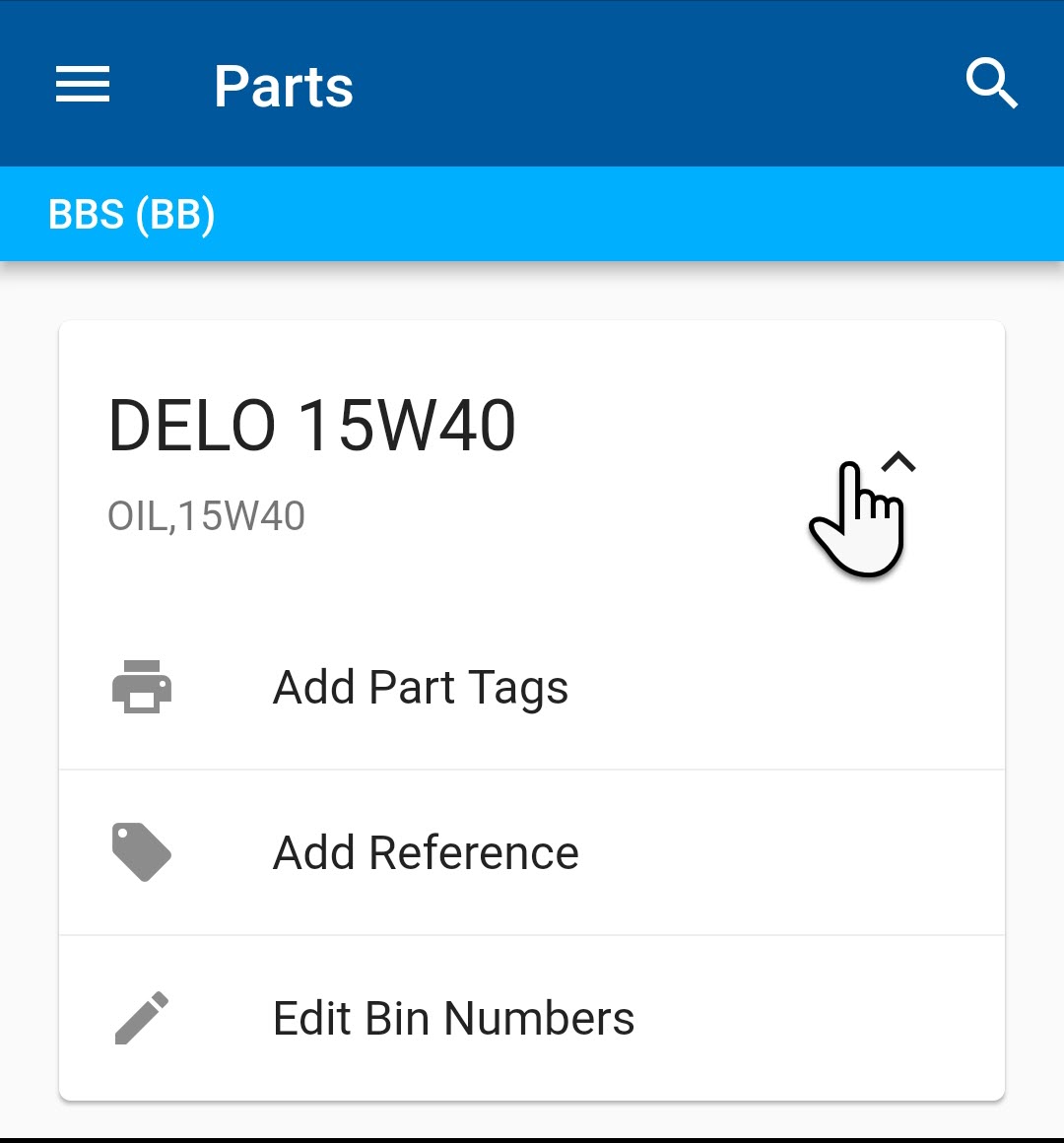This screenshot has height=1143, width=1064.
Task: Click the pencil icon for bin numbers
Action: 142,1018
